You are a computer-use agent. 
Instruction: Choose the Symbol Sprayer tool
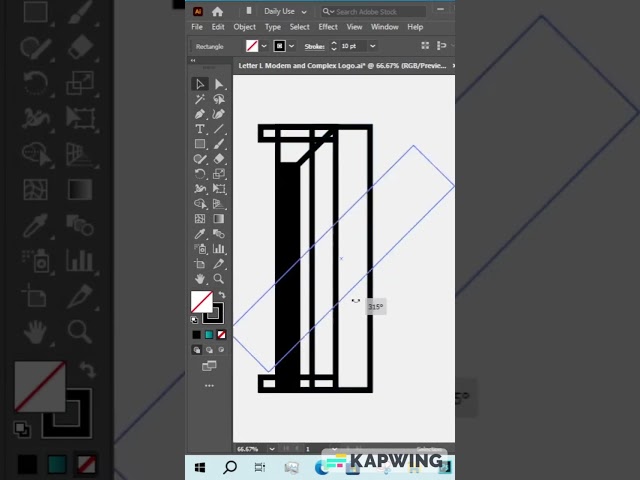tap(200, 249)
